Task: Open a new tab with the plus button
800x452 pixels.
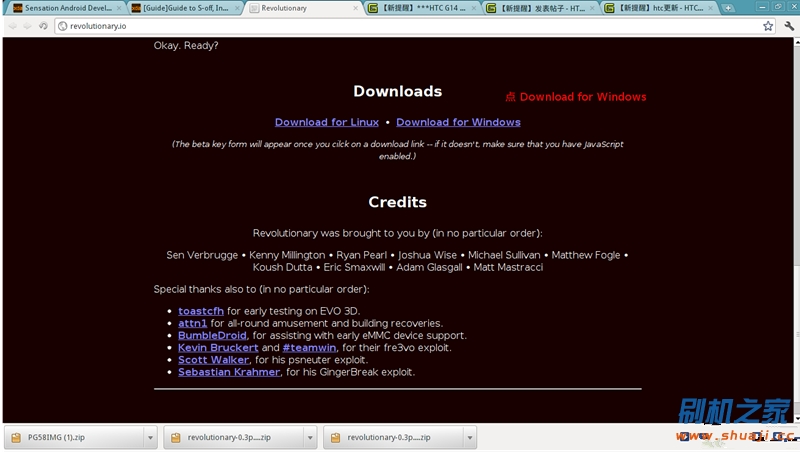Action: coord(728,8)
